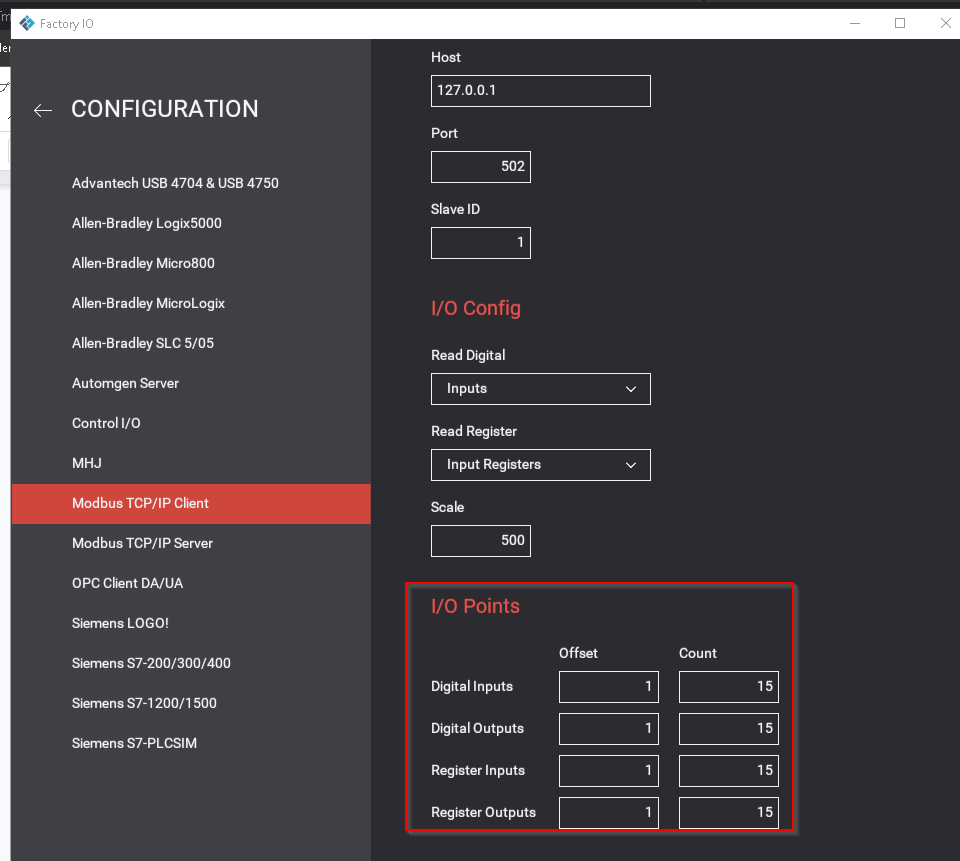The width and height of the screenshot is (960, 861).
Task: Click the I/O Config heading
Action: tap(476, 308)
